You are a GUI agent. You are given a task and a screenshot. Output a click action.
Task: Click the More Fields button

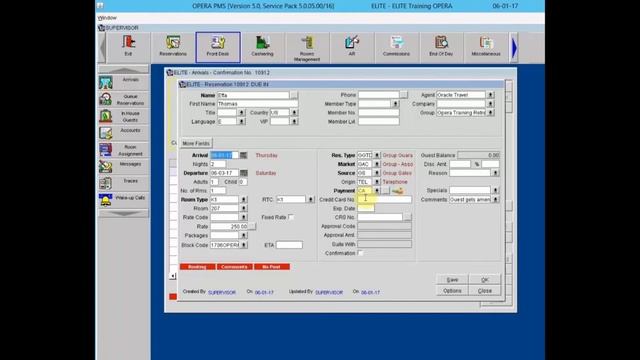[196, 143]
